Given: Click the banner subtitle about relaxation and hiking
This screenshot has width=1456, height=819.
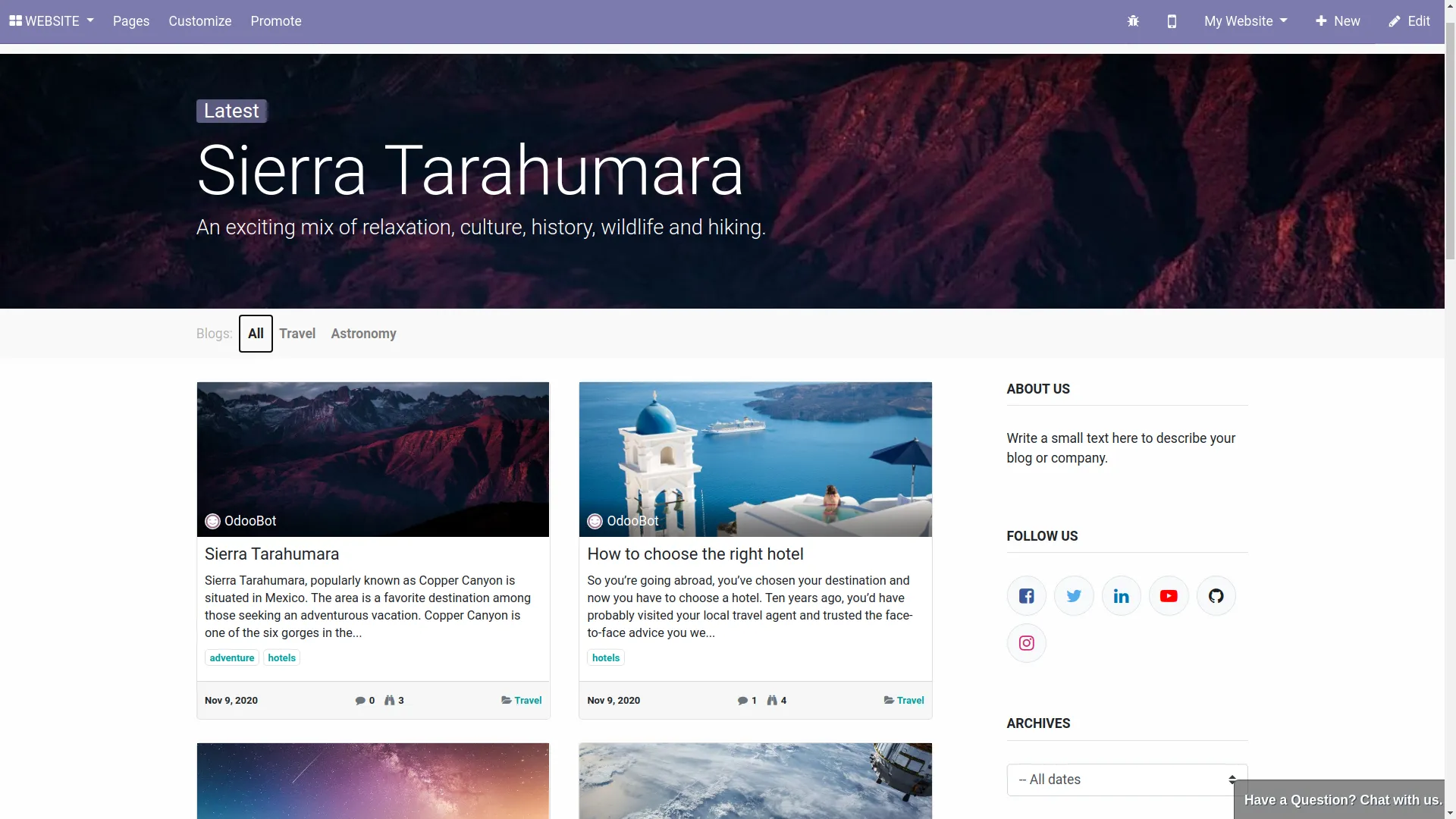Looking at the screenshot, I should (481, 227).
